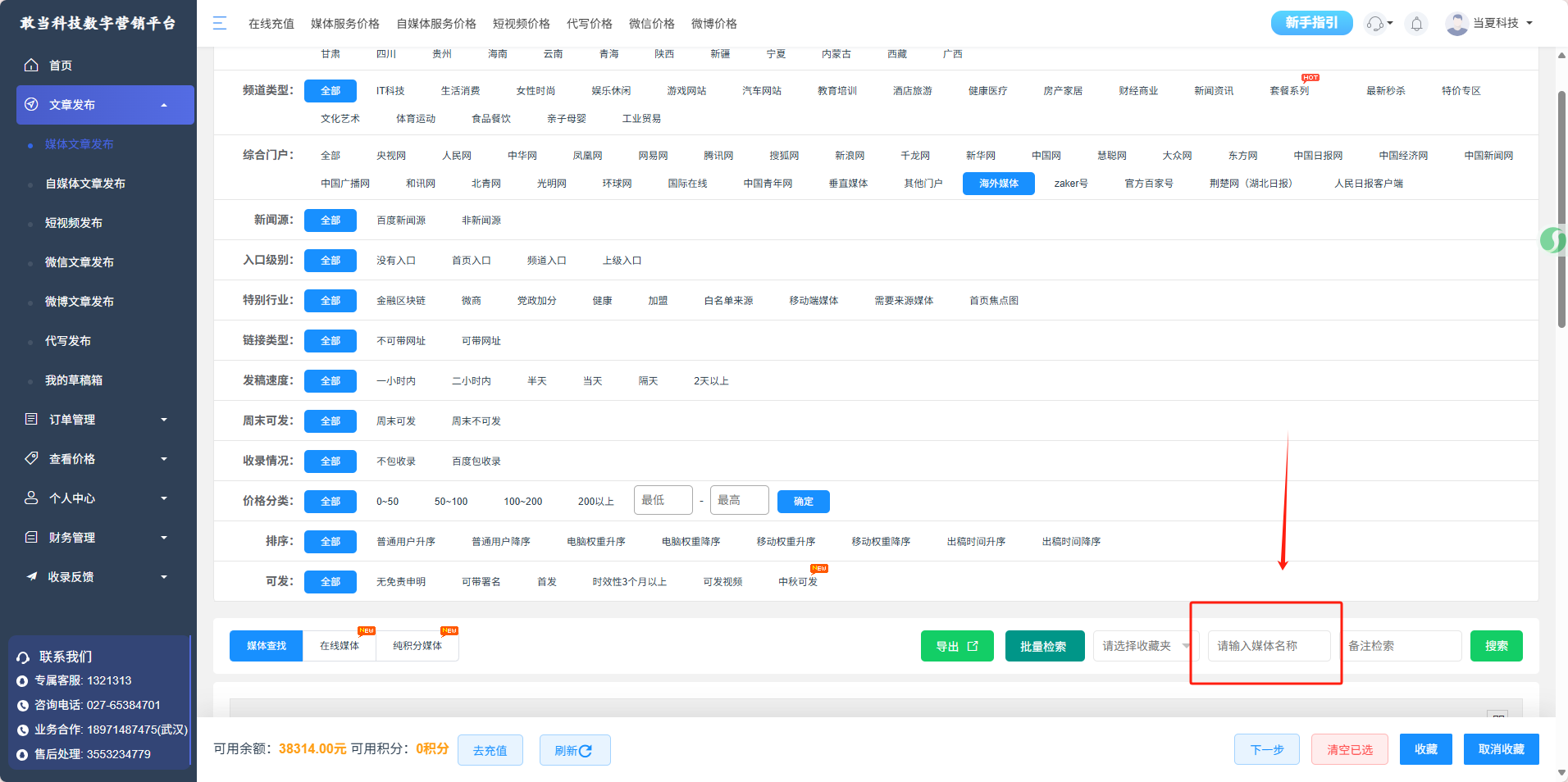Select 一小时内 in 发稿速度
The height and width of the screenshot is (782, 1568).
tap(396, 381)
